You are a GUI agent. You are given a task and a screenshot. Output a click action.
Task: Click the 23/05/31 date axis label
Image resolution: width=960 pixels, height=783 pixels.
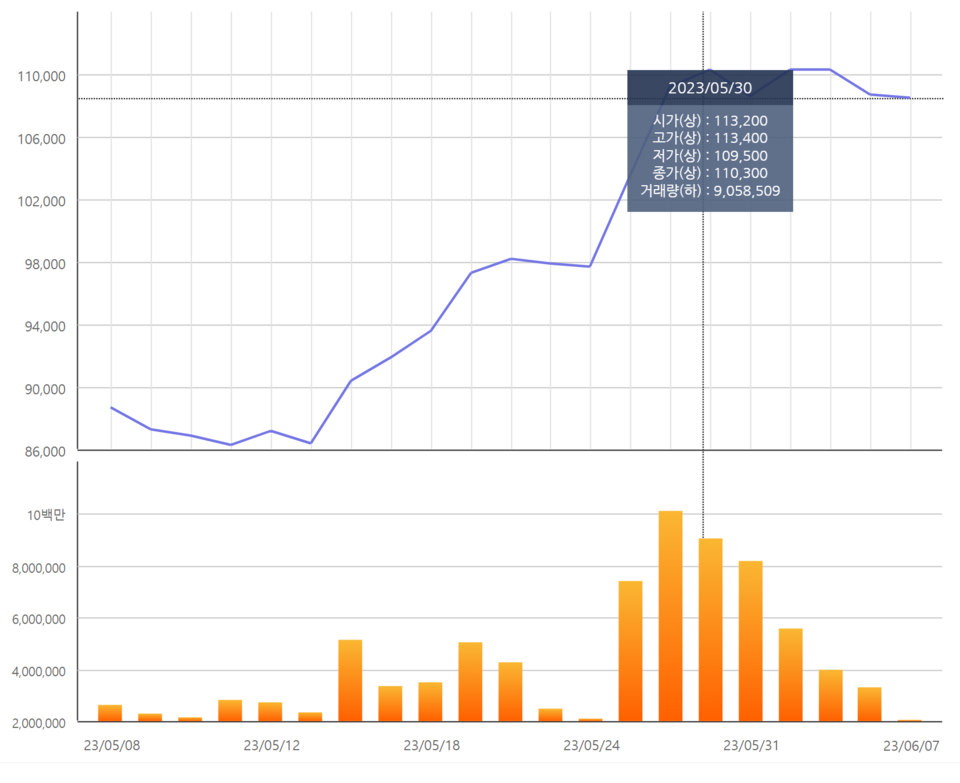click(x=751, y=745)
